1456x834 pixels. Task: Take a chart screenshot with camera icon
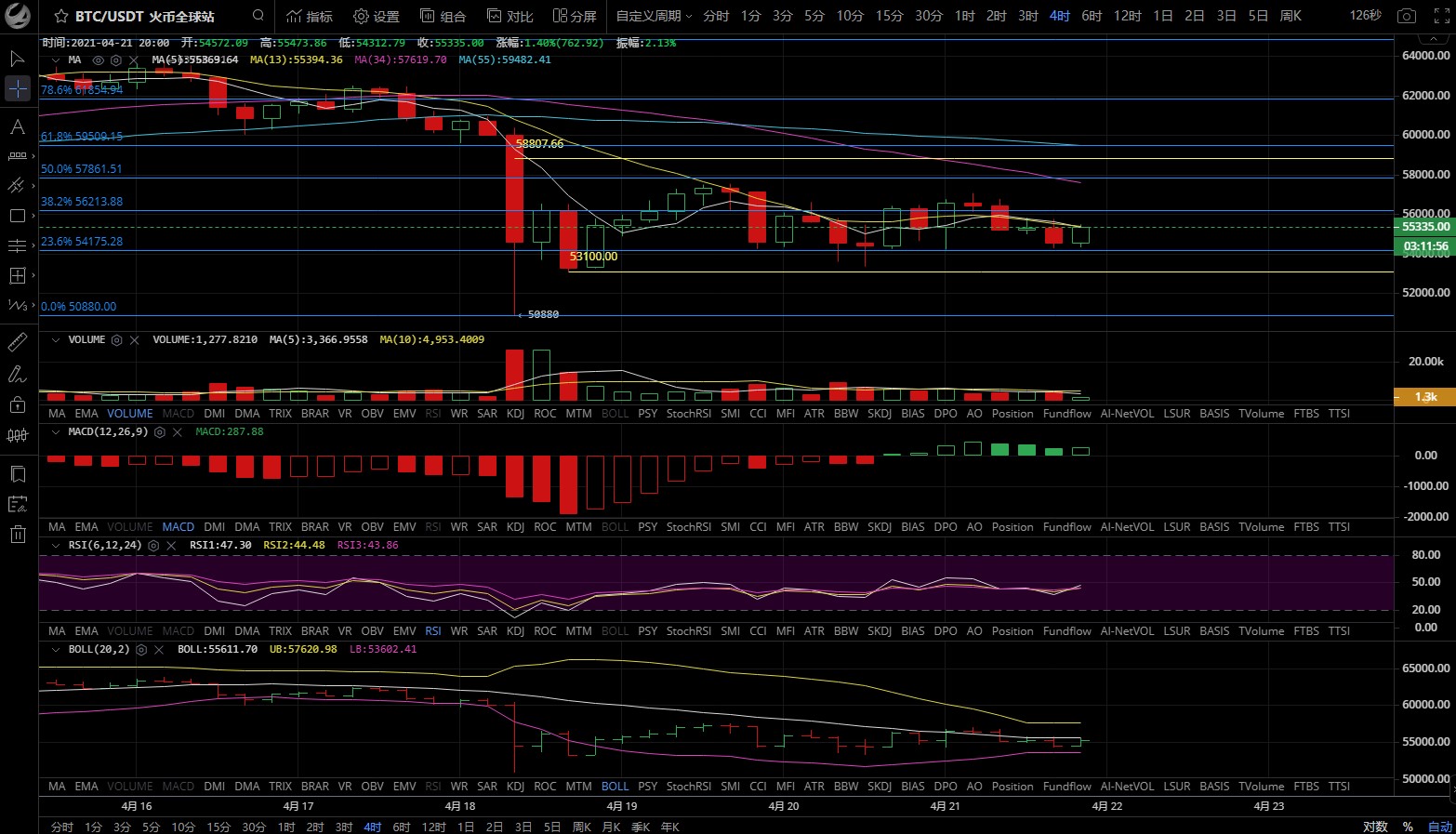click(x=1407, y=16)
